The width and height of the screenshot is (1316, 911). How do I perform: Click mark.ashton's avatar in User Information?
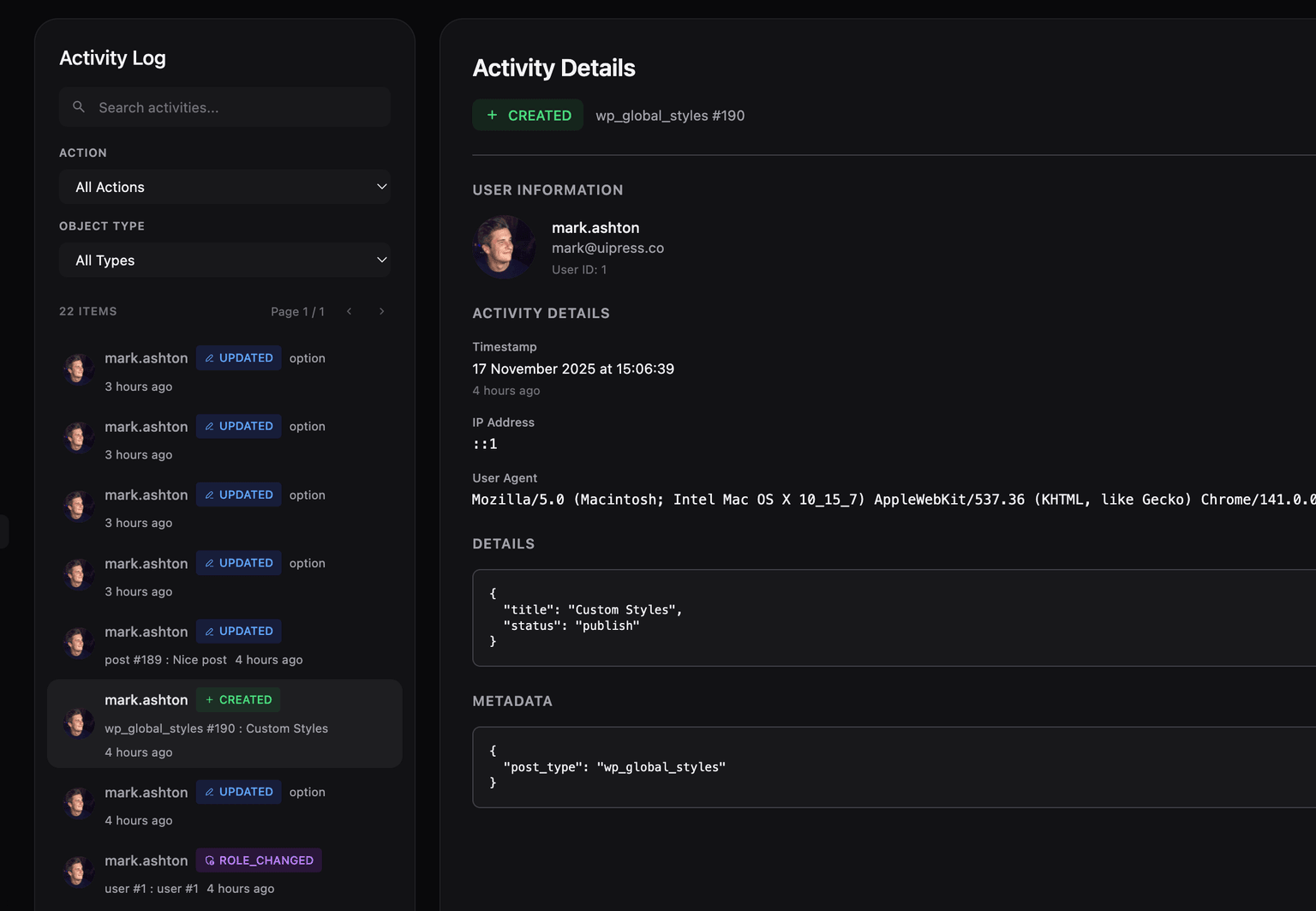504,247
